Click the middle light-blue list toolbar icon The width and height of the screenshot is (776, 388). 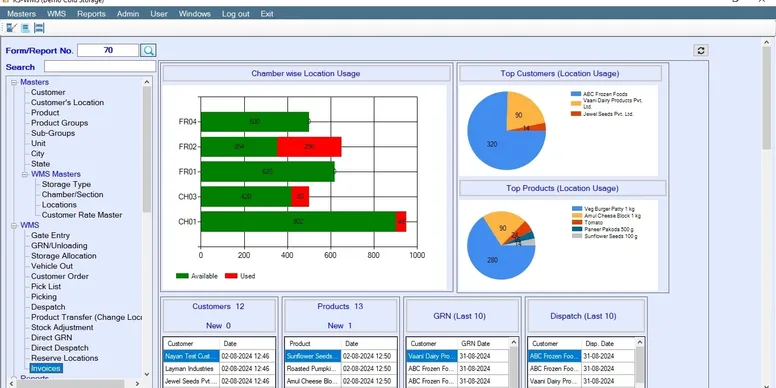click(x=26, y=28)
